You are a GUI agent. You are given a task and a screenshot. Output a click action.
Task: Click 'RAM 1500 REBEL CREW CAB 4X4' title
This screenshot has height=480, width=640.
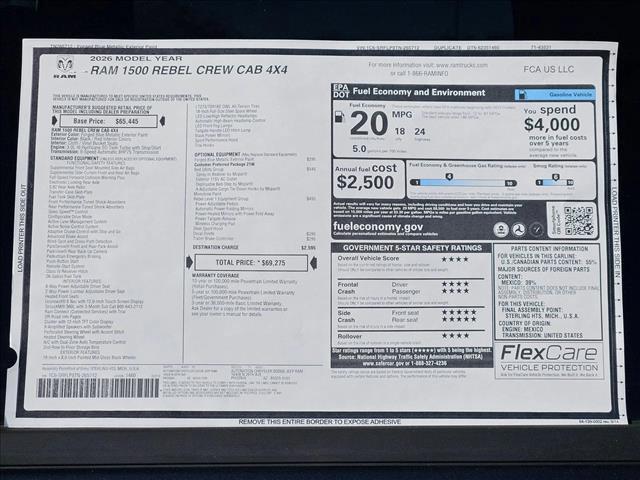189,70
